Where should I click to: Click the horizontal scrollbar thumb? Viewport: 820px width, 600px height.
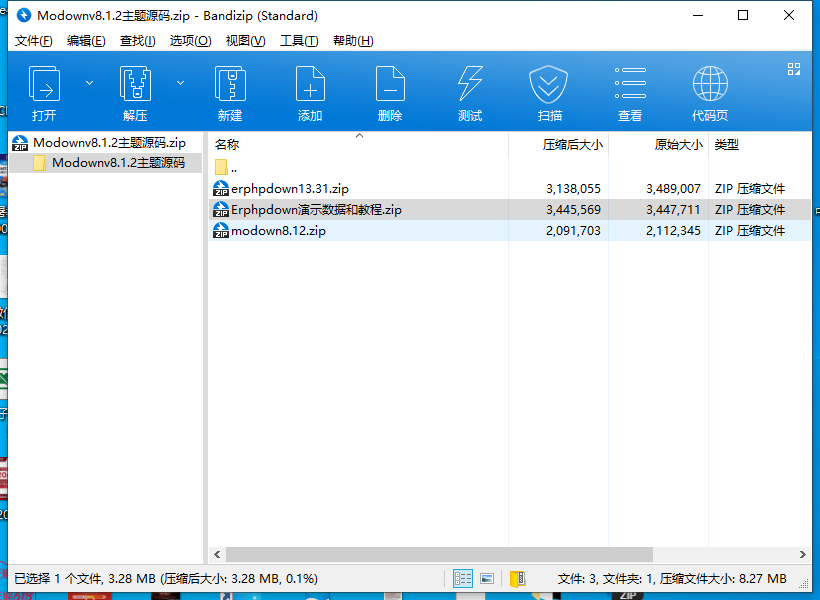(x=439, y=554)
